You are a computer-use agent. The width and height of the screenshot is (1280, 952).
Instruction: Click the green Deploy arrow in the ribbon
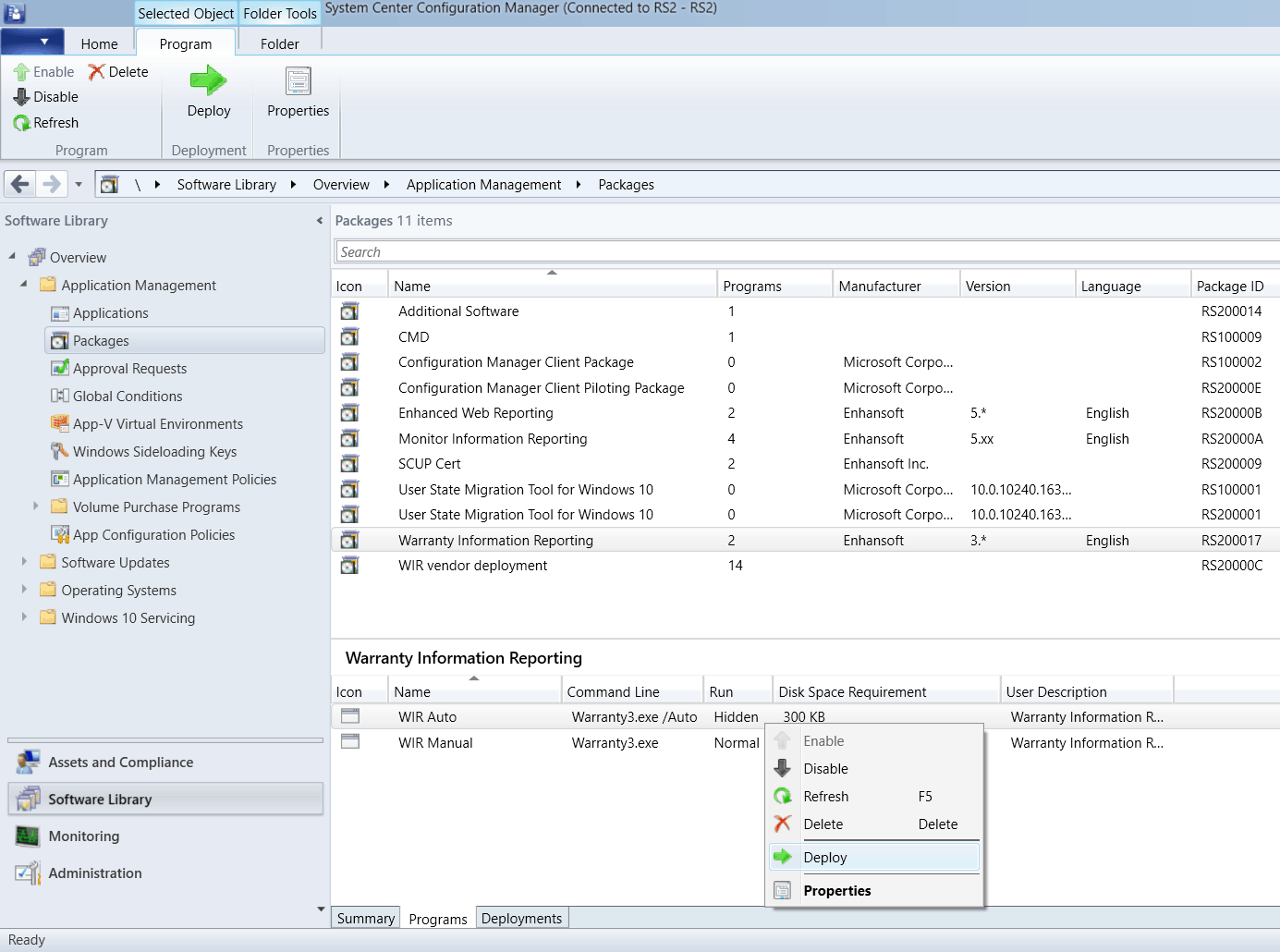[x=208, y=80]
